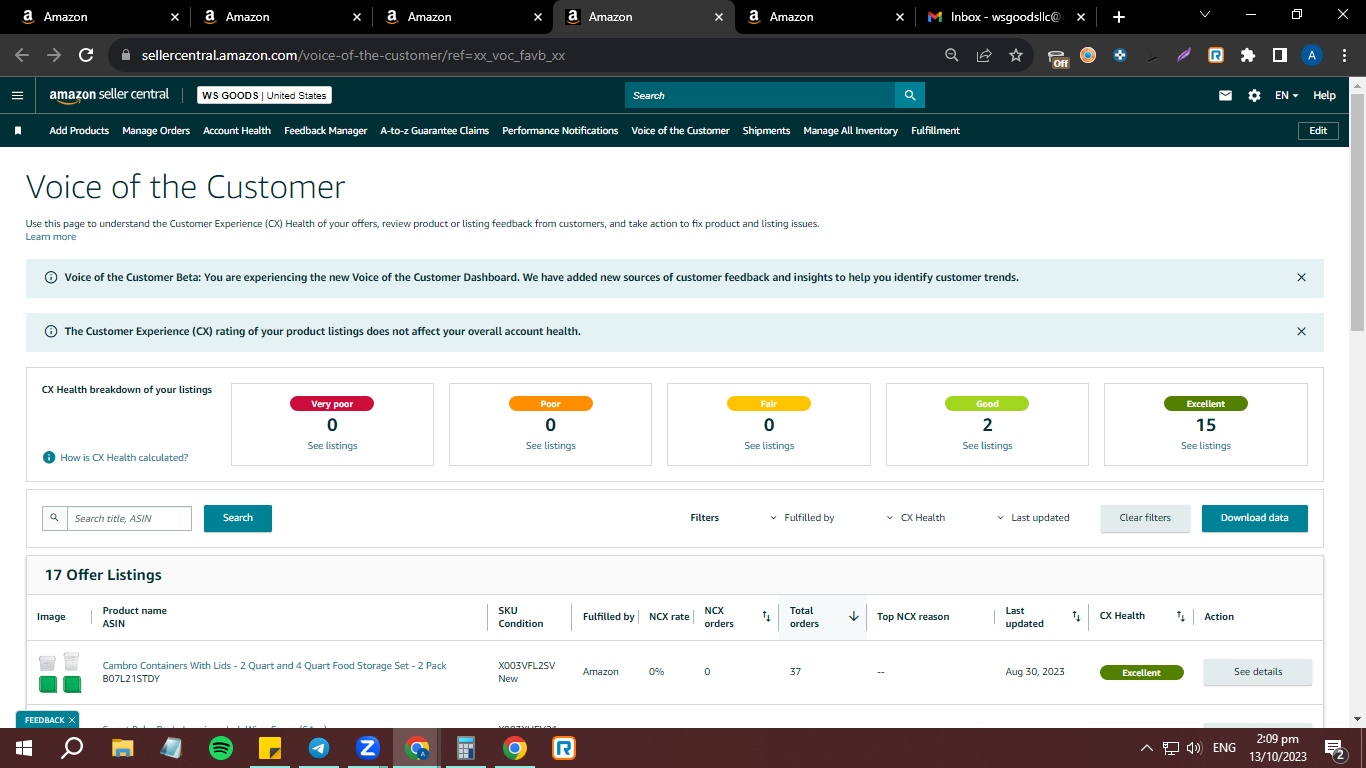The image size is (1366, 768).
Task: Open the mail messages icon
Action: click(x=1225, y=95)
